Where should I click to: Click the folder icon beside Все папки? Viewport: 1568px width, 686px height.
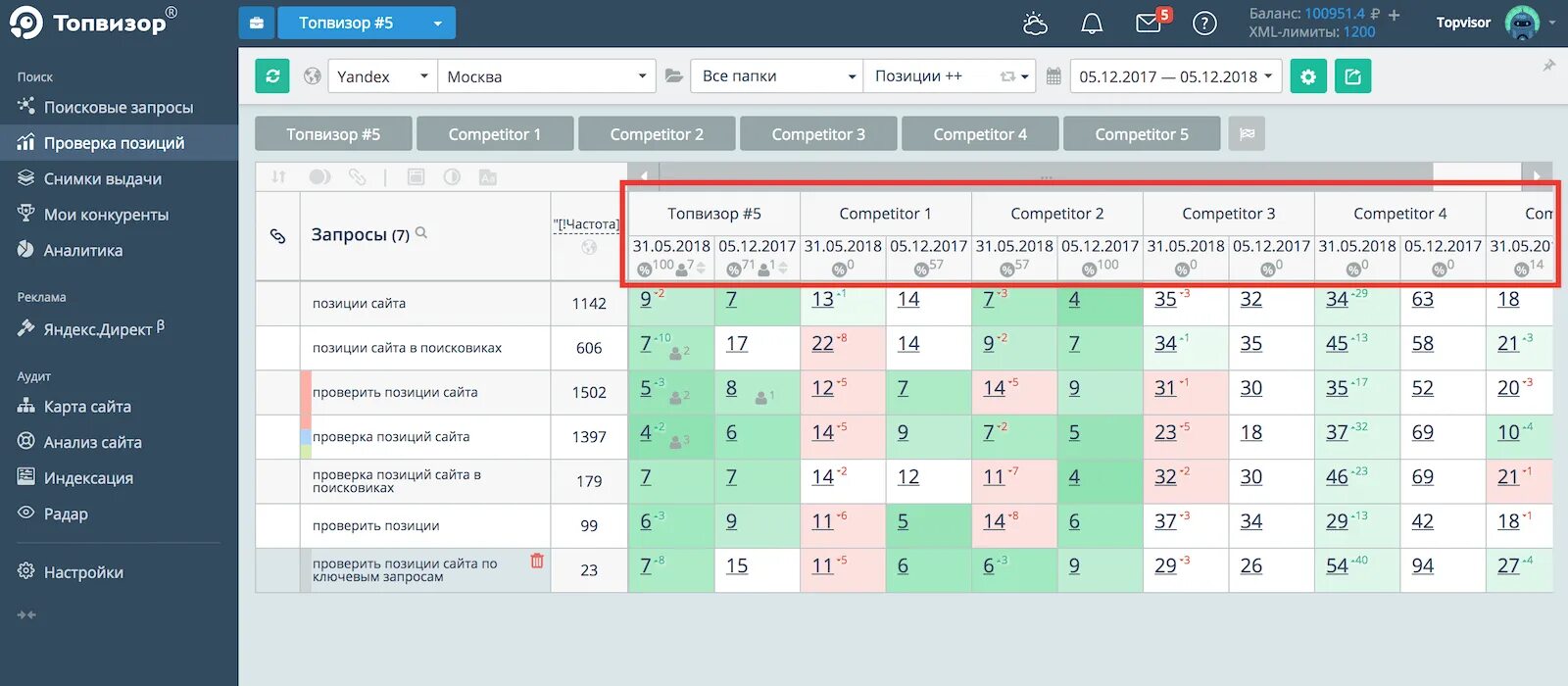(674, 75)
